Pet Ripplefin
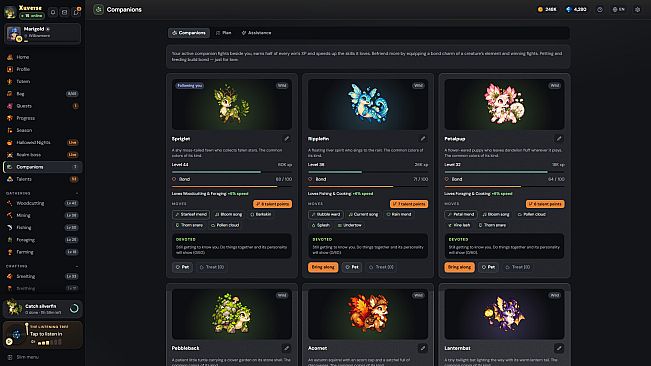The width and height of the screenshot is (651, 366). 352,267
